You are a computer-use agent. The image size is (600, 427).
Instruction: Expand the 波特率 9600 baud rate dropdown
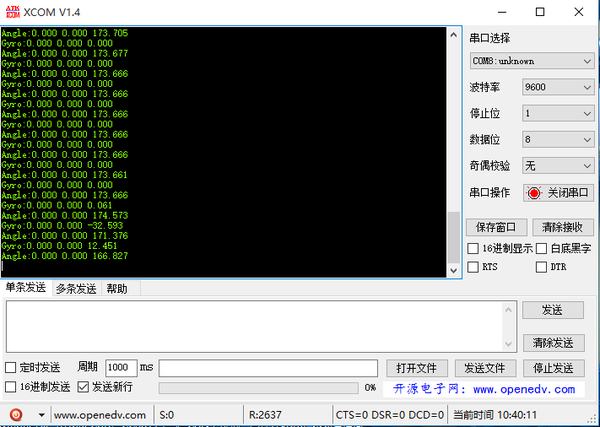(x=558, y=87)
